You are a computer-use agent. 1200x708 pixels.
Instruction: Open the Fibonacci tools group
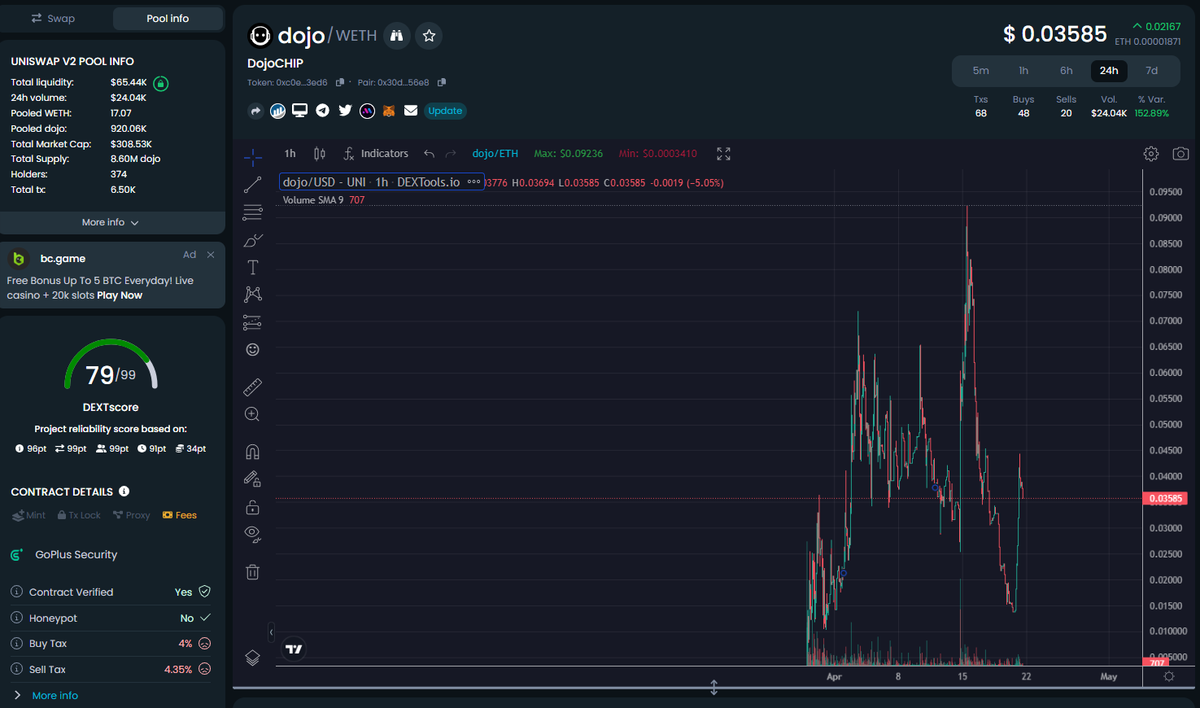click(253, 212)
